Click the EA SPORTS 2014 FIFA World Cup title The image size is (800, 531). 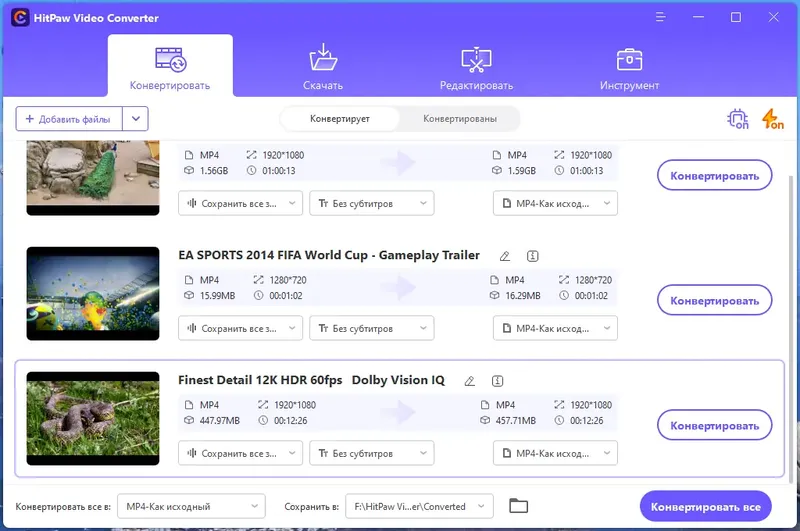click(x=329, y=255)
